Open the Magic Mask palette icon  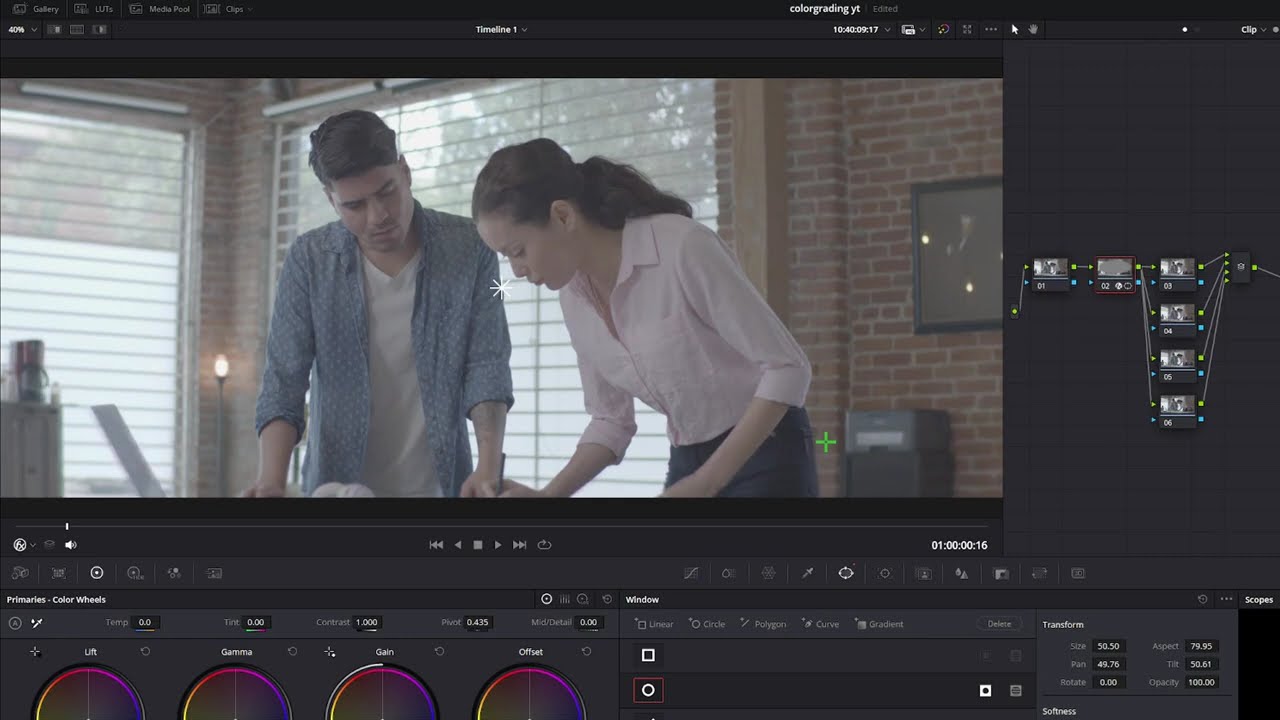923,573
